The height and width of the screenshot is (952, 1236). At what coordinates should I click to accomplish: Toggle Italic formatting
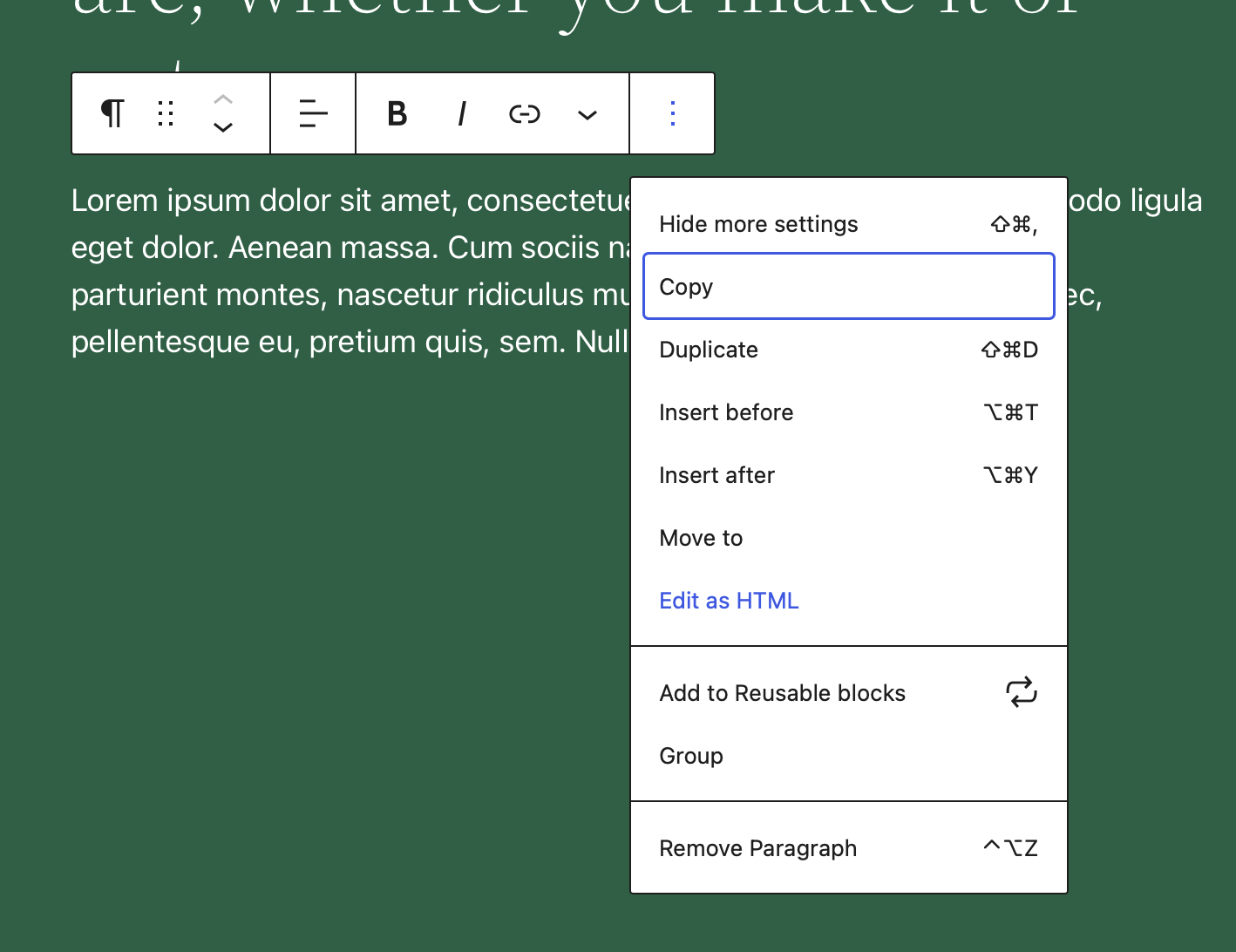coord(461,113)
